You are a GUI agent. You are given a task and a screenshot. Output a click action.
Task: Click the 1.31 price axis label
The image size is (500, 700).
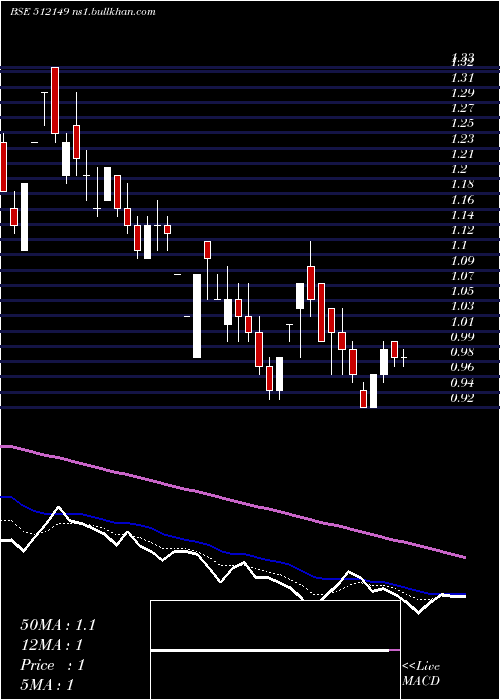click(x=462, y=78)
